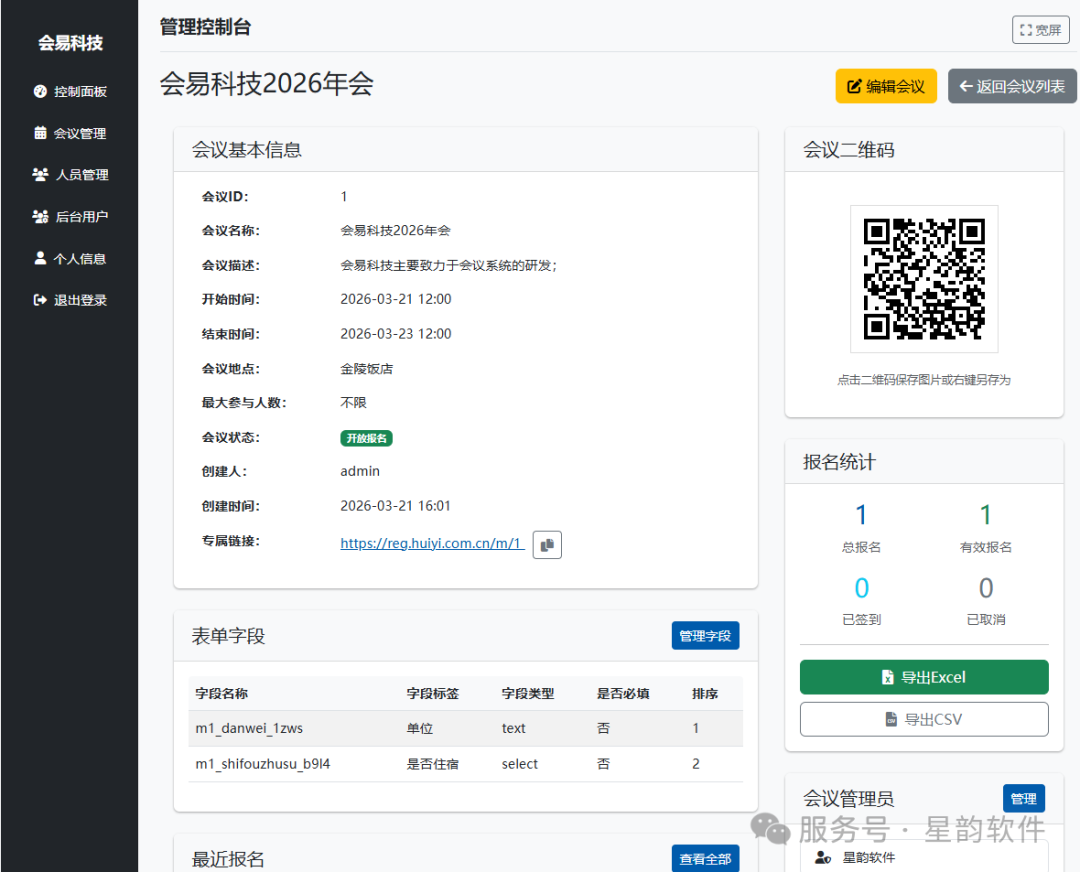This screenshot has height=872, width=1080.
Task: Copy the 专属链接 using the copy icon
Action: pos(546,544)
